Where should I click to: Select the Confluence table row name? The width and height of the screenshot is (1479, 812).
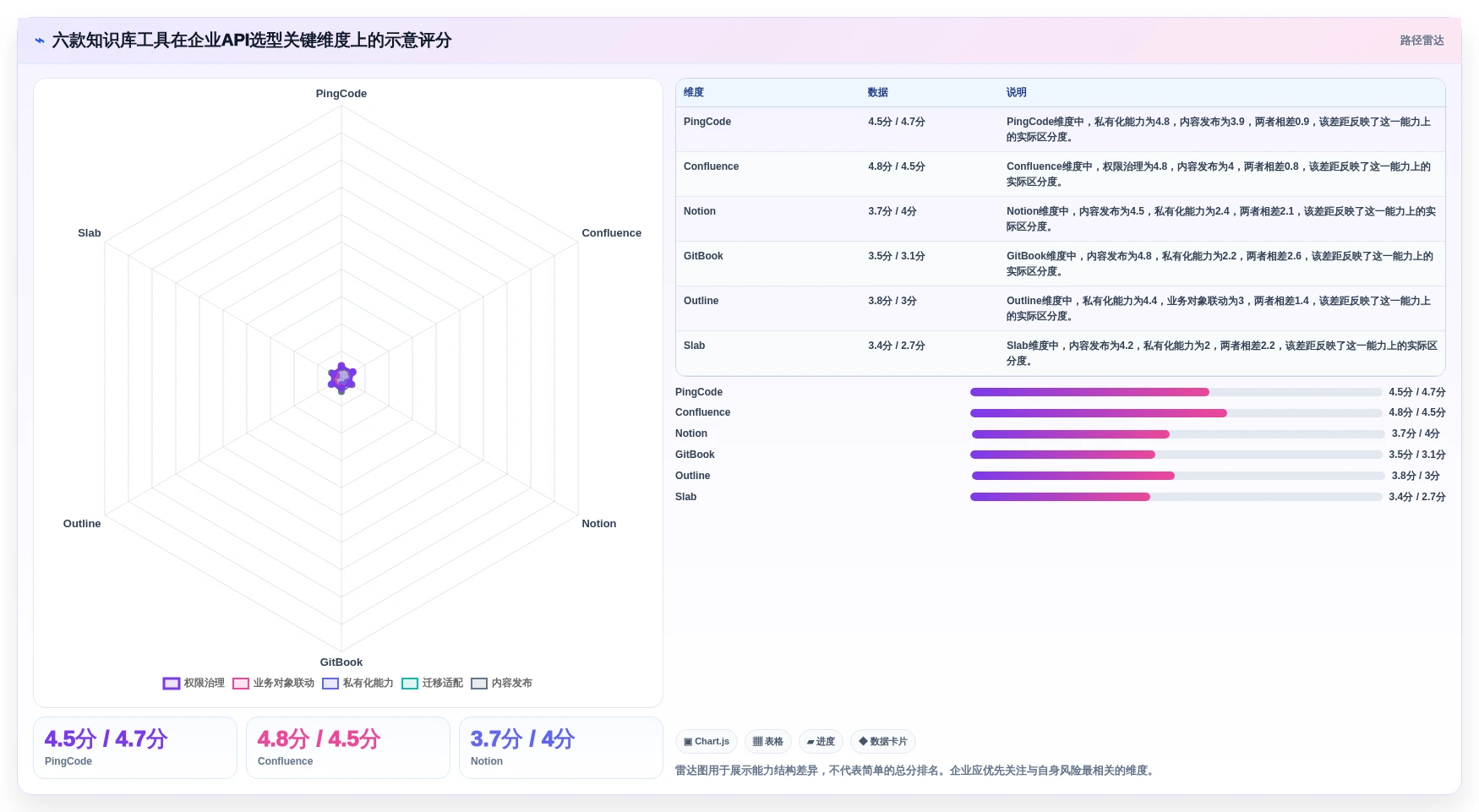click(x=711, y=166)
